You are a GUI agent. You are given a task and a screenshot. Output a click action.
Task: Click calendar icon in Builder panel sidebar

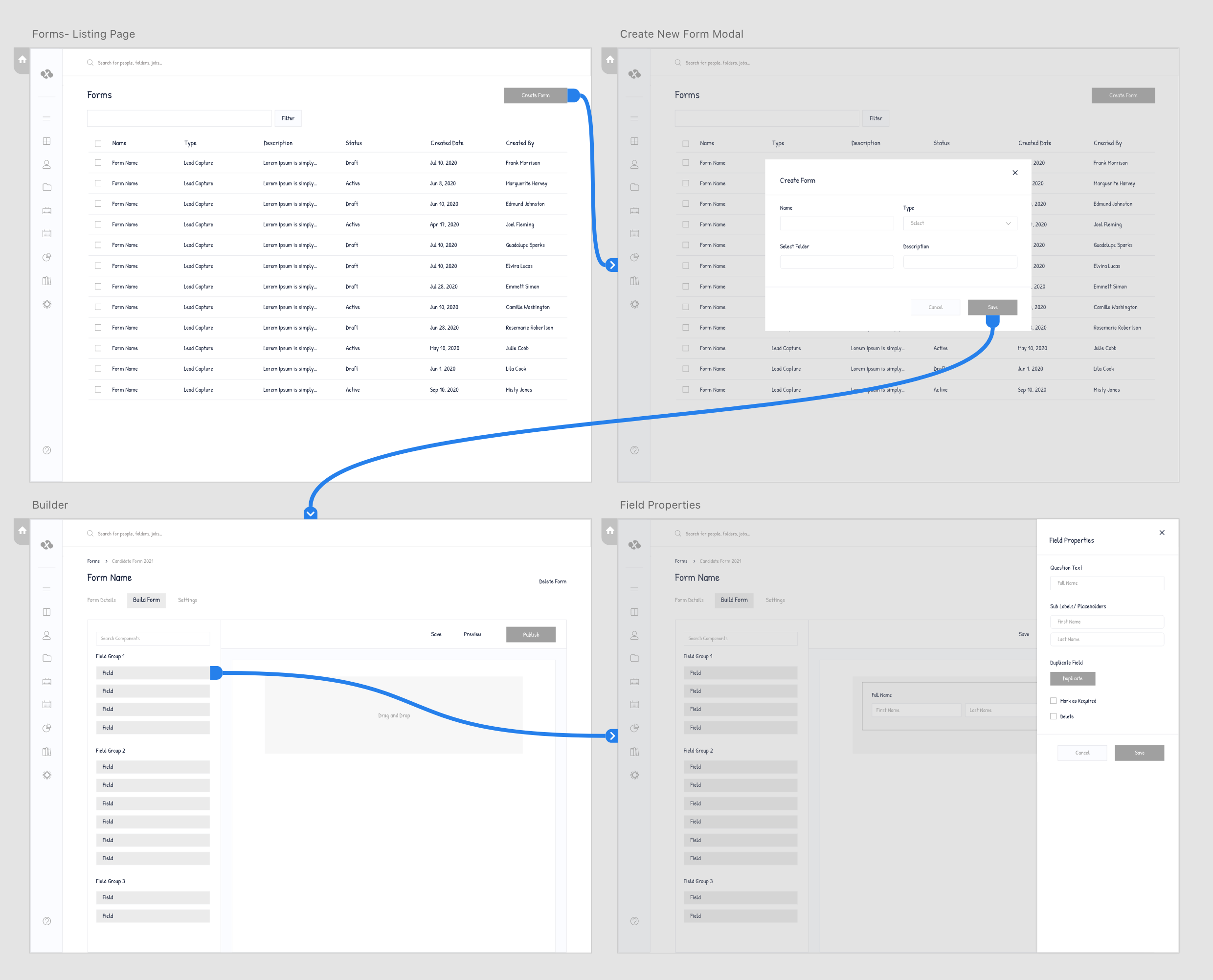[x=47, y=705]
